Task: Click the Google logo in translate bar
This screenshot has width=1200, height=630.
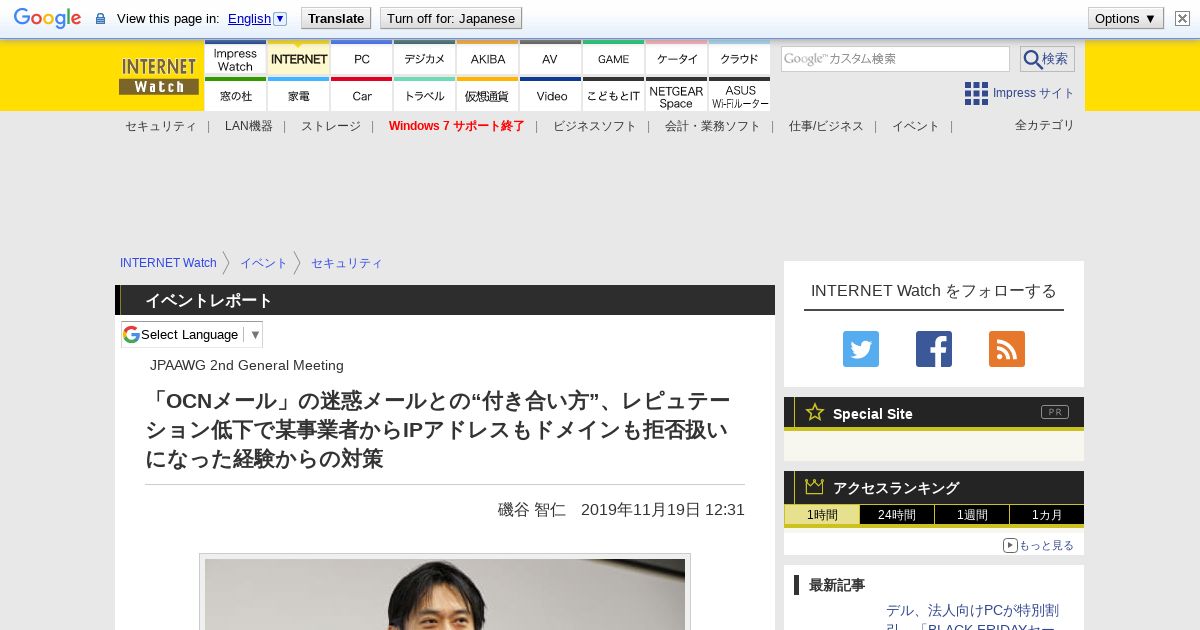Action: pos(47,18)
